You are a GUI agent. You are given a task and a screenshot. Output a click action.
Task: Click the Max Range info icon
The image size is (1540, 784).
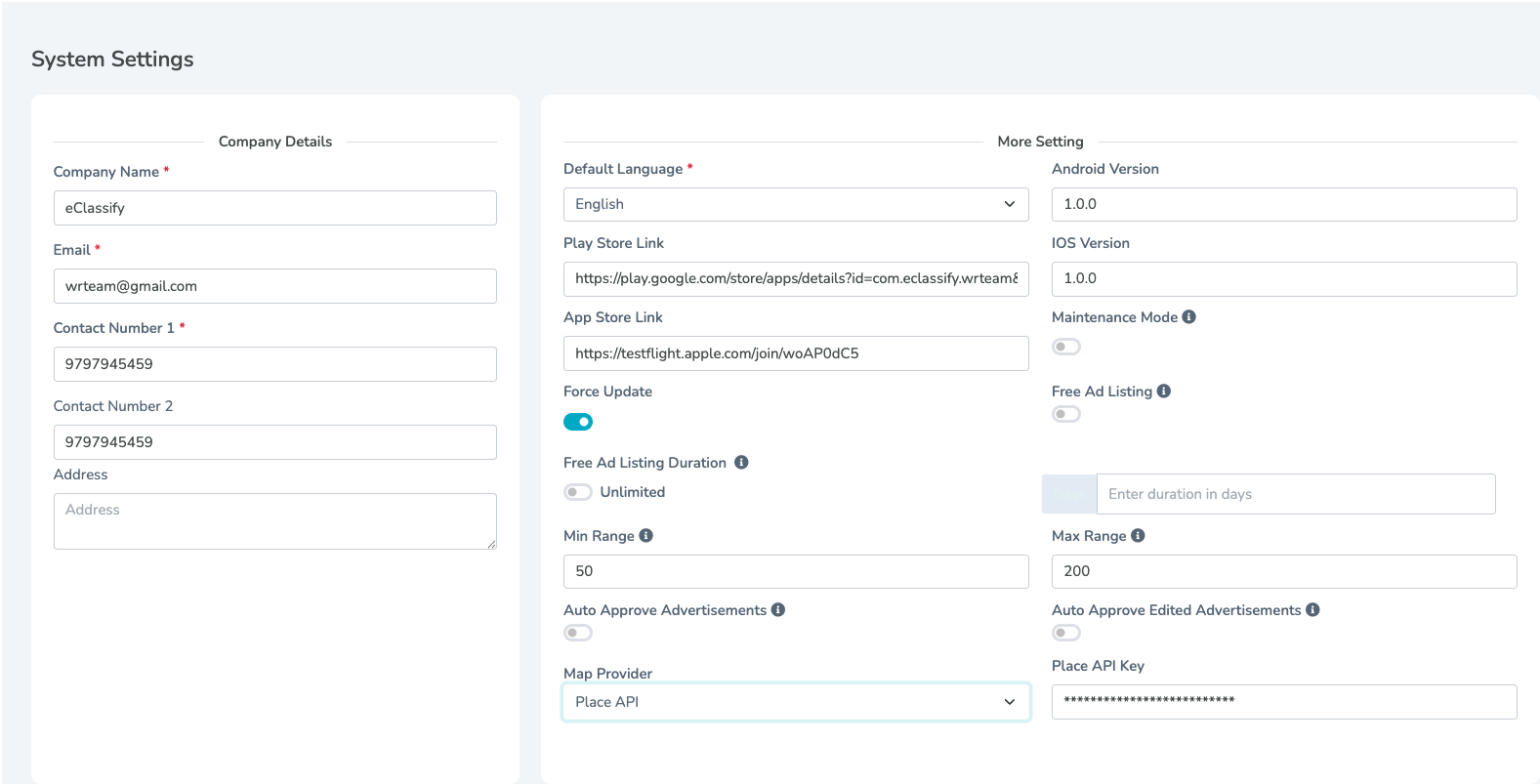tap(1138, 536)
